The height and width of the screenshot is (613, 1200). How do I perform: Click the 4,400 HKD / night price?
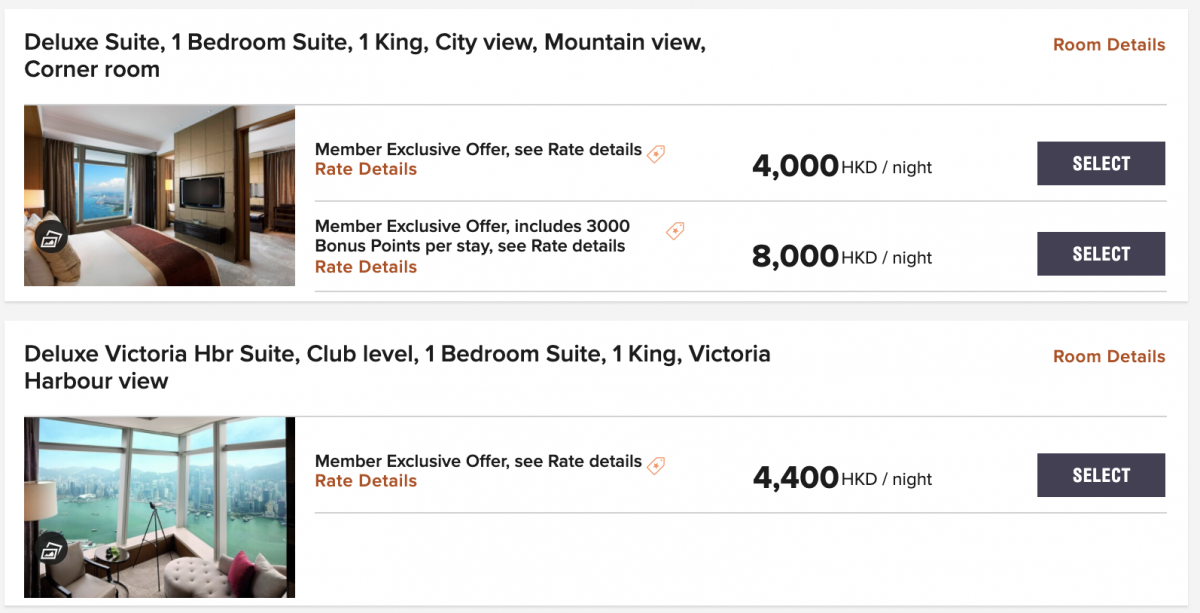coord(842,479)
